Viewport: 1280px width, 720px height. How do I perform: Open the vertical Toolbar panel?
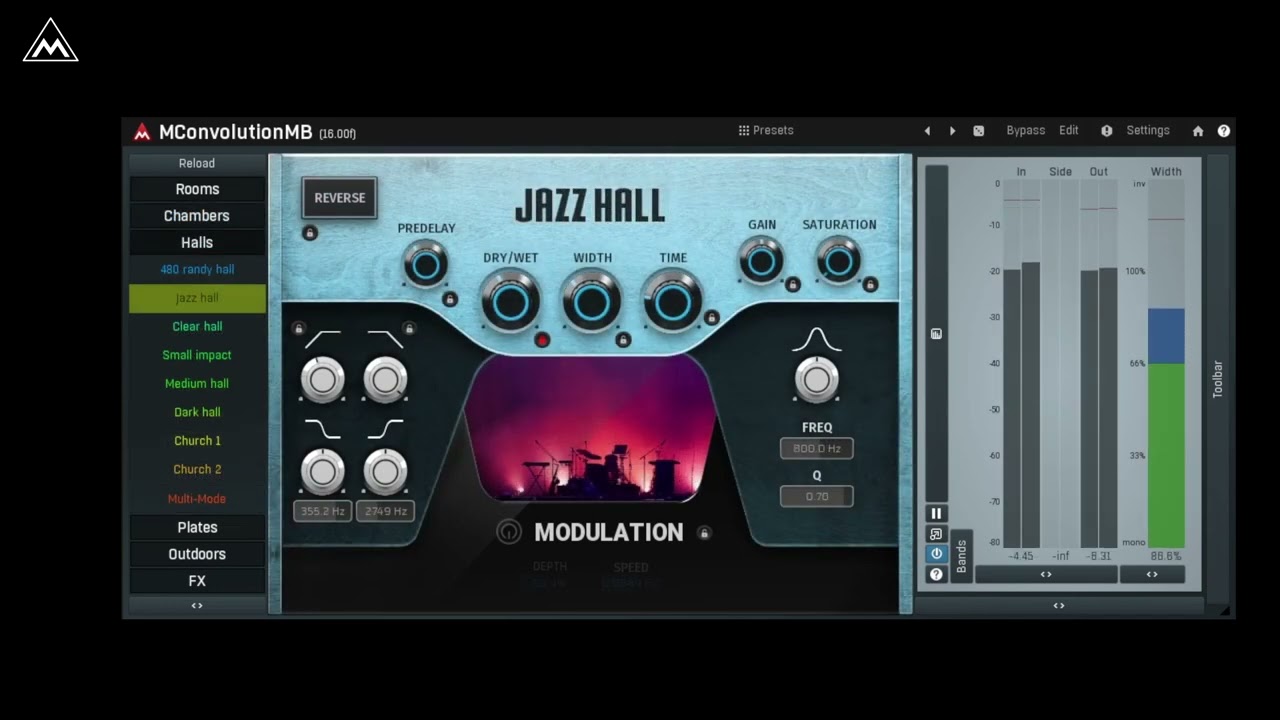(1218, 380)
